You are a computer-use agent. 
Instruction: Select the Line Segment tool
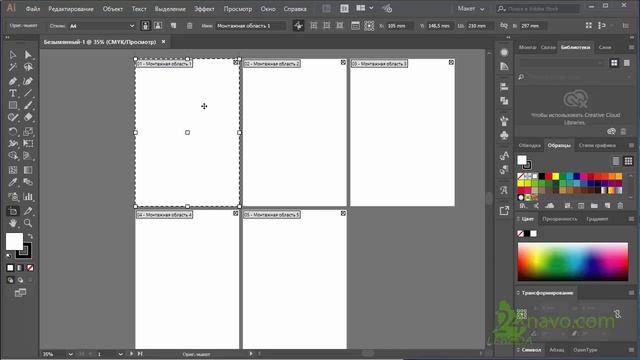coord(28,93)
